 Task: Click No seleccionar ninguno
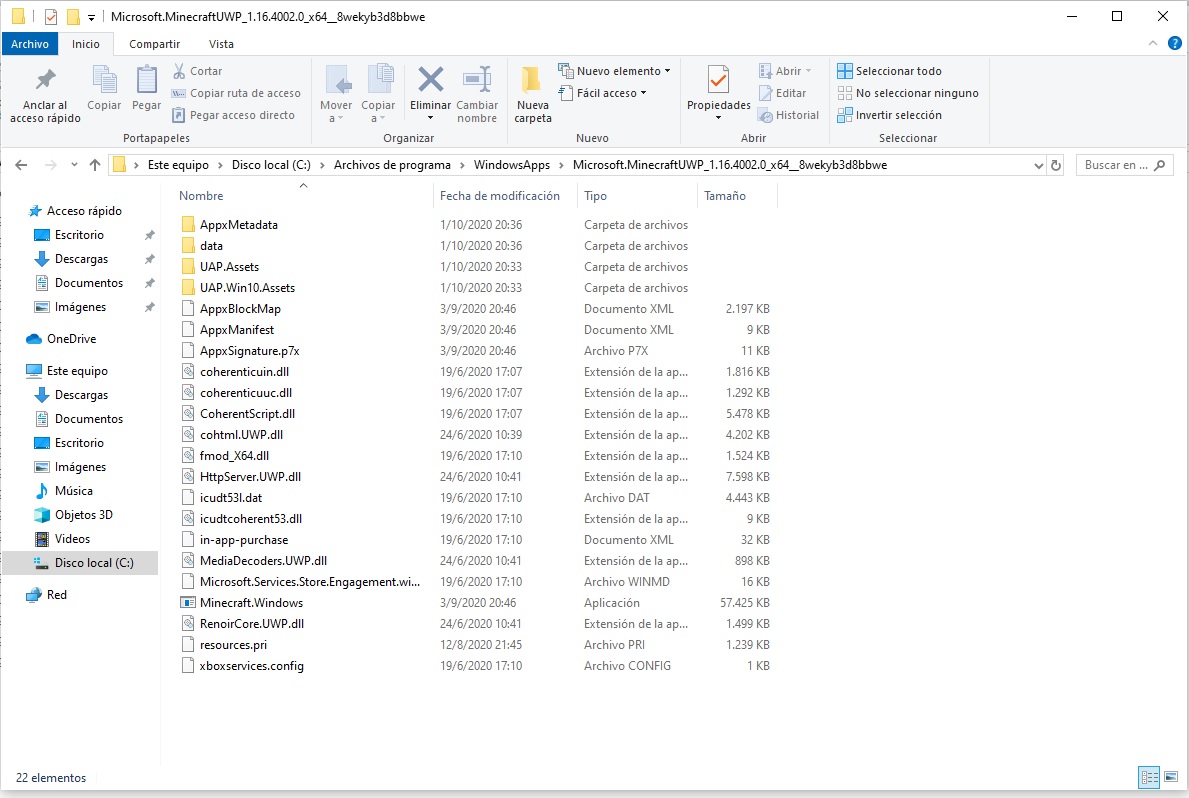point(908,93)
